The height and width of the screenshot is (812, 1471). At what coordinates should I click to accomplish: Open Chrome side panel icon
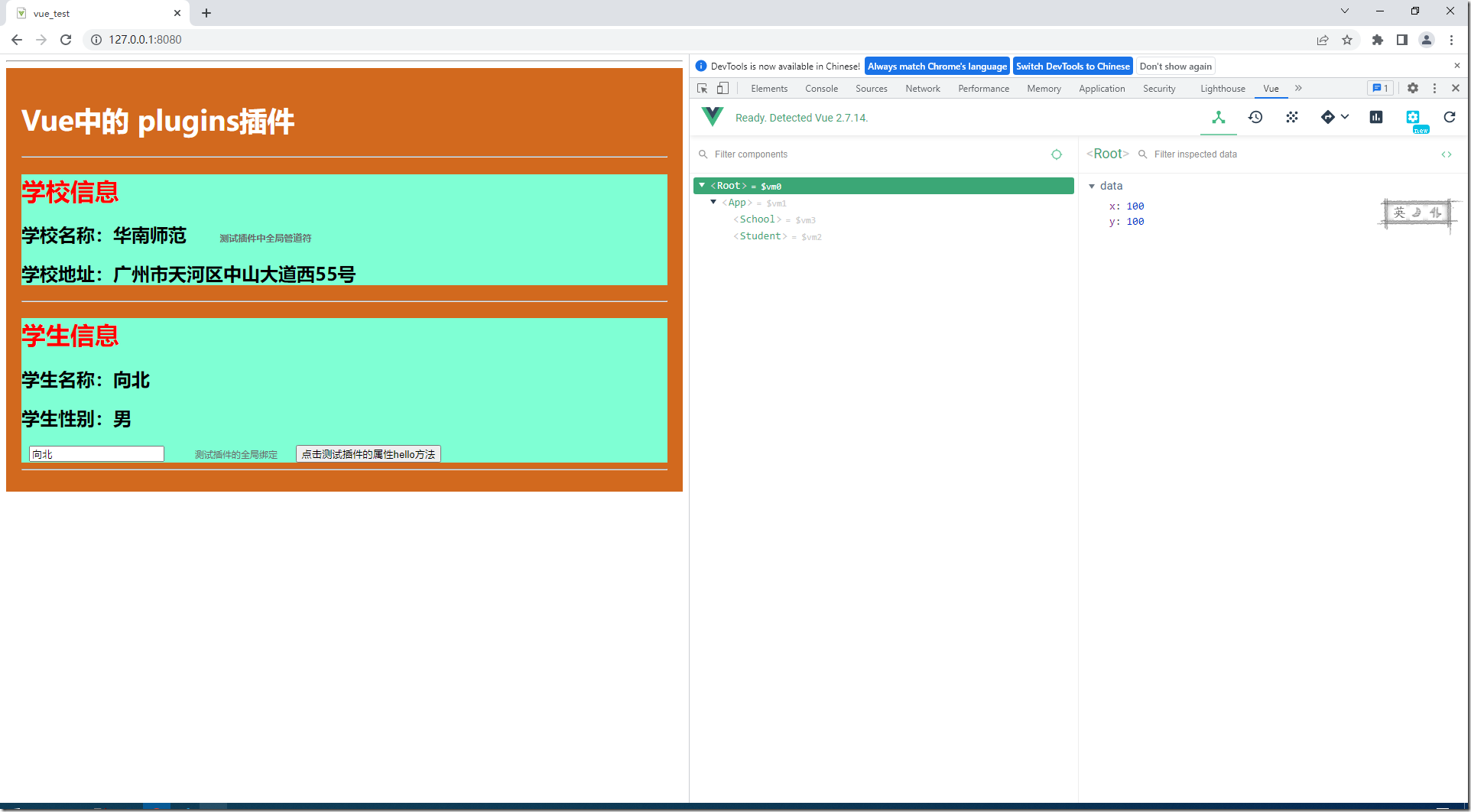[x=1402, y=40]
